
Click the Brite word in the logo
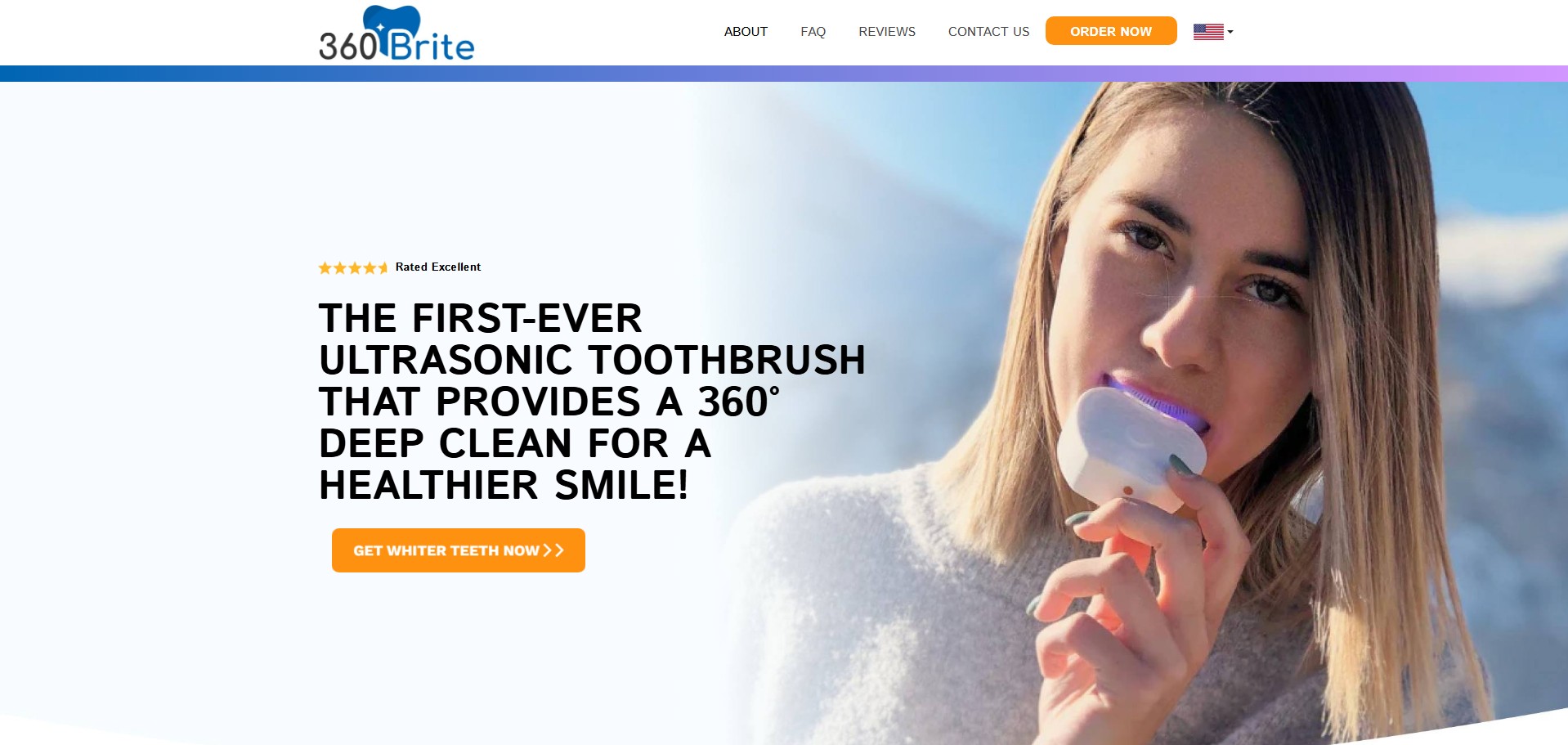point(431,45)
